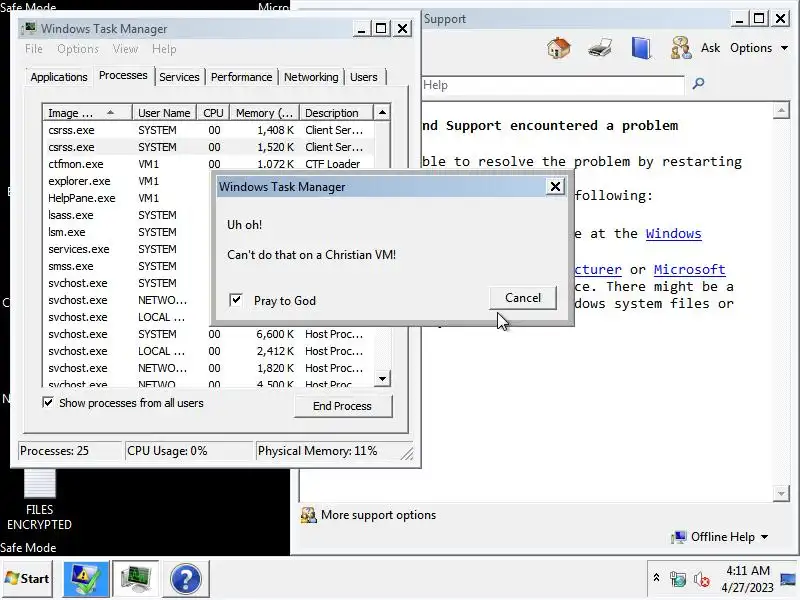Open the View menu in Task Manager
The image size is (800, 600).
coord(125,49)
